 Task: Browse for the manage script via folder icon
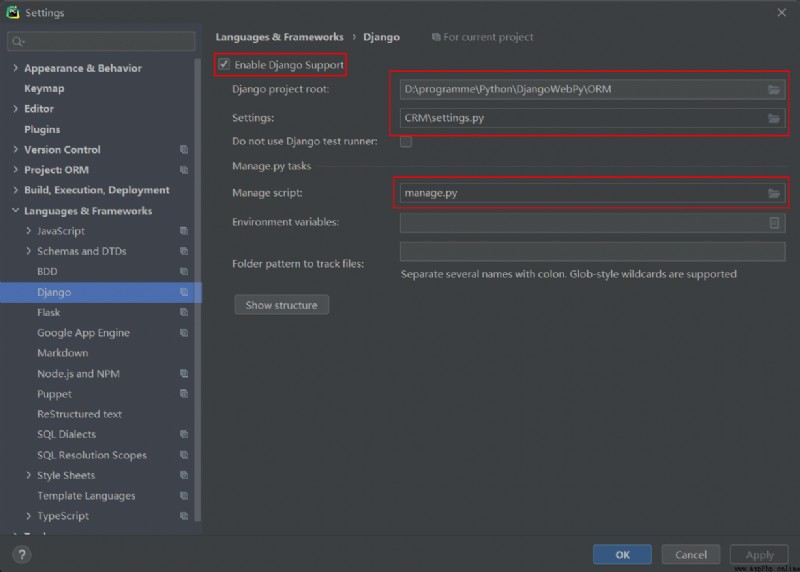[773, 193]
